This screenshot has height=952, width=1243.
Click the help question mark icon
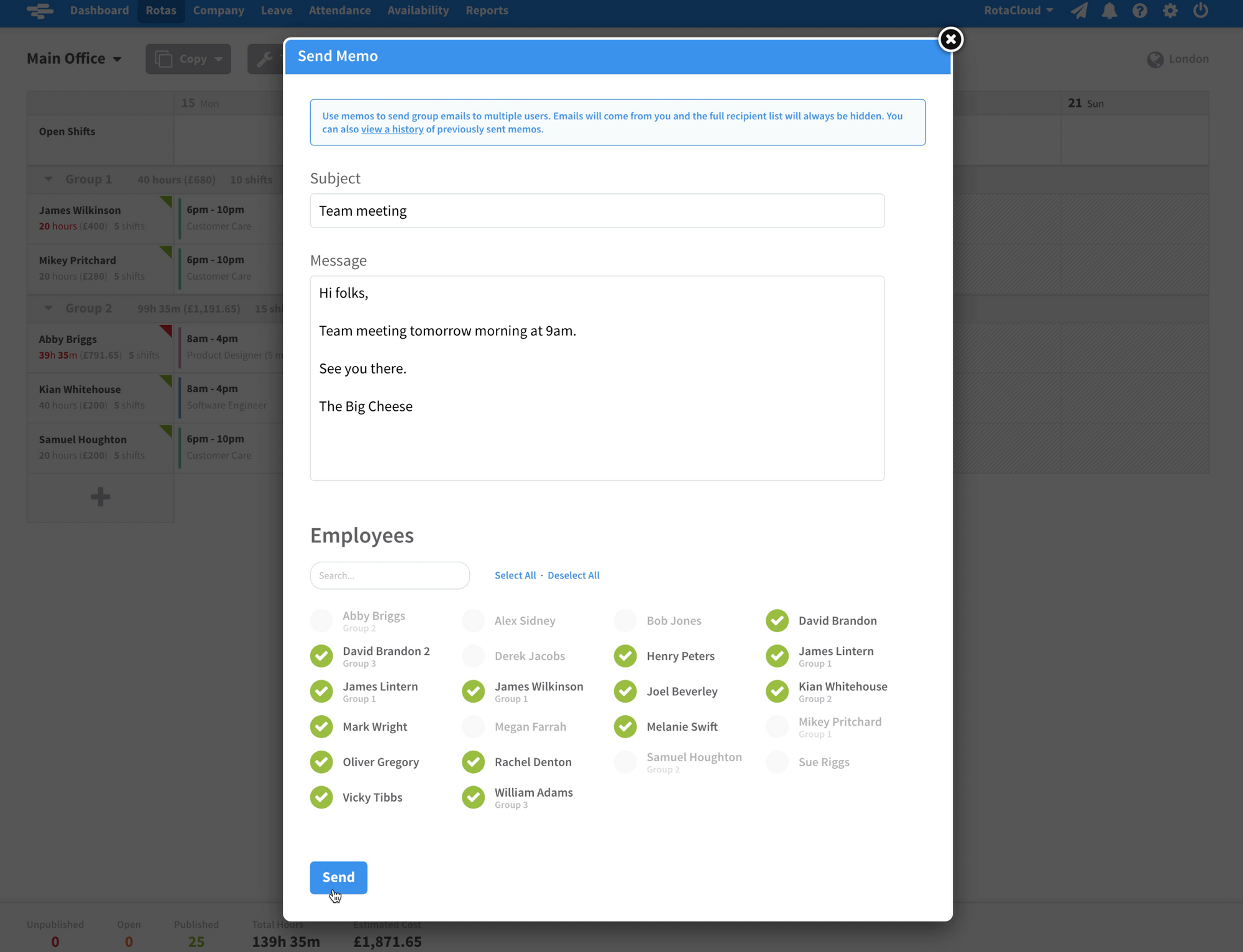(x=1139, y=11)
